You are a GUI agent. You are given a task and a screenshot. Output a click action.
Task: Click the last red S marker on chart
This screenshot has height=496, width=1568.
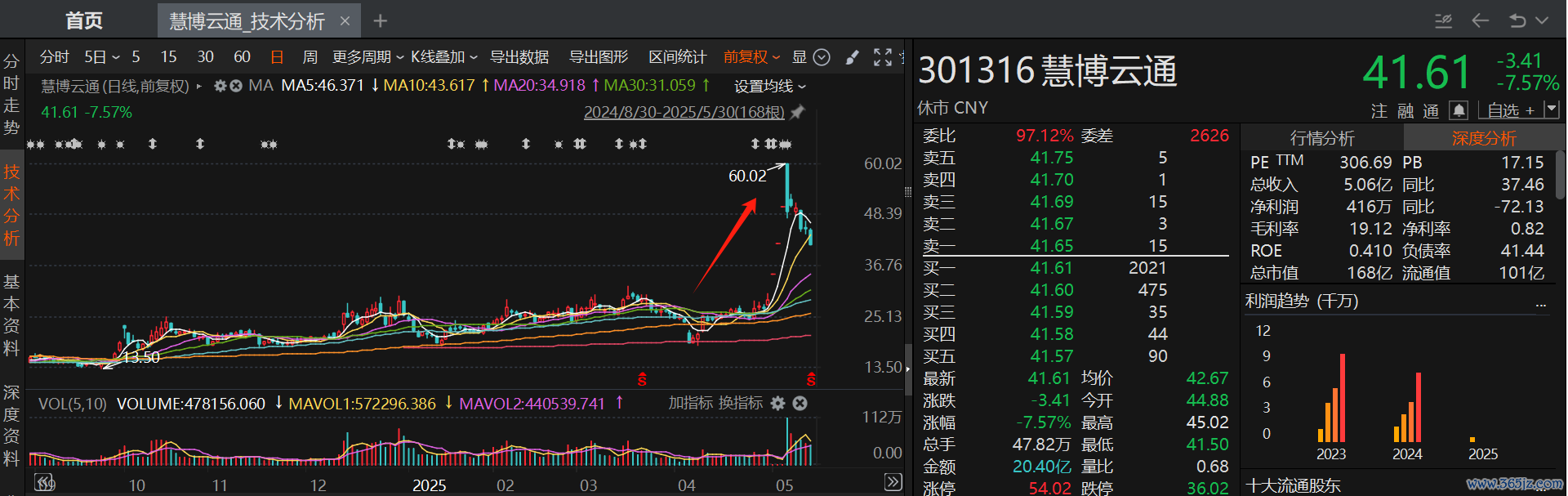[x=811, y=380]
